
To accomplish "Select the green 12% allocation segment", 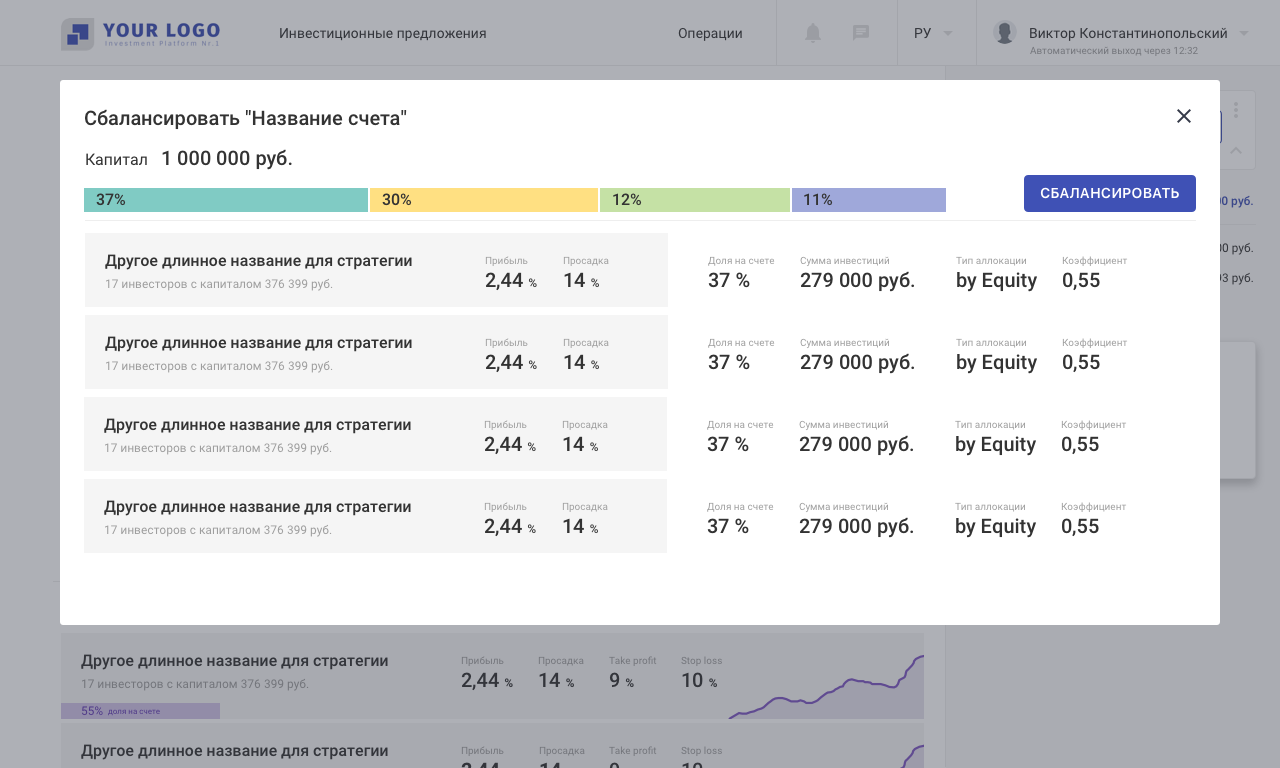I will tap(695, 200).
